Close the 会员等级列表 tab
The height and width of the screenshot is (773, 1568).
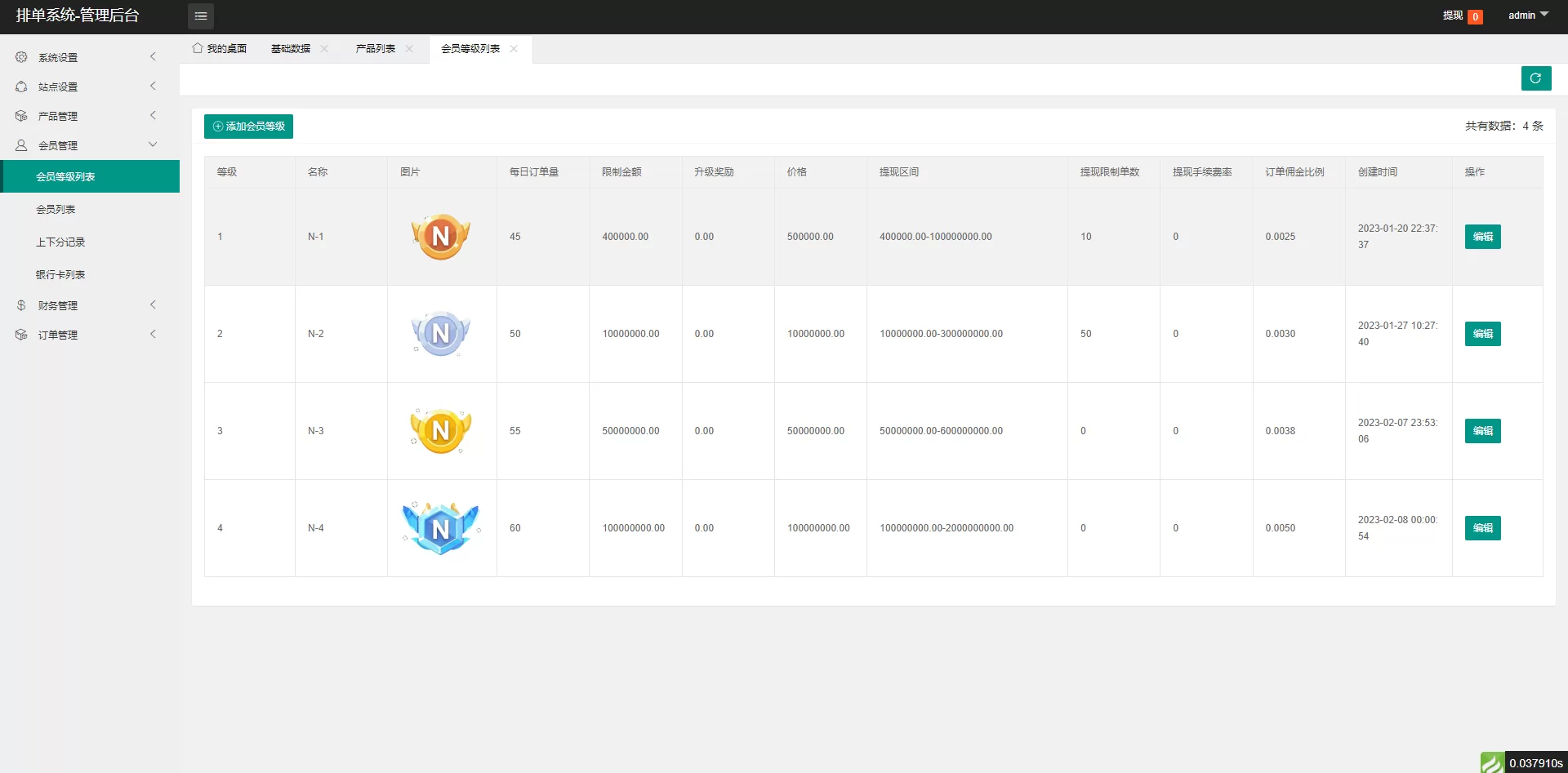pos(514,49)
